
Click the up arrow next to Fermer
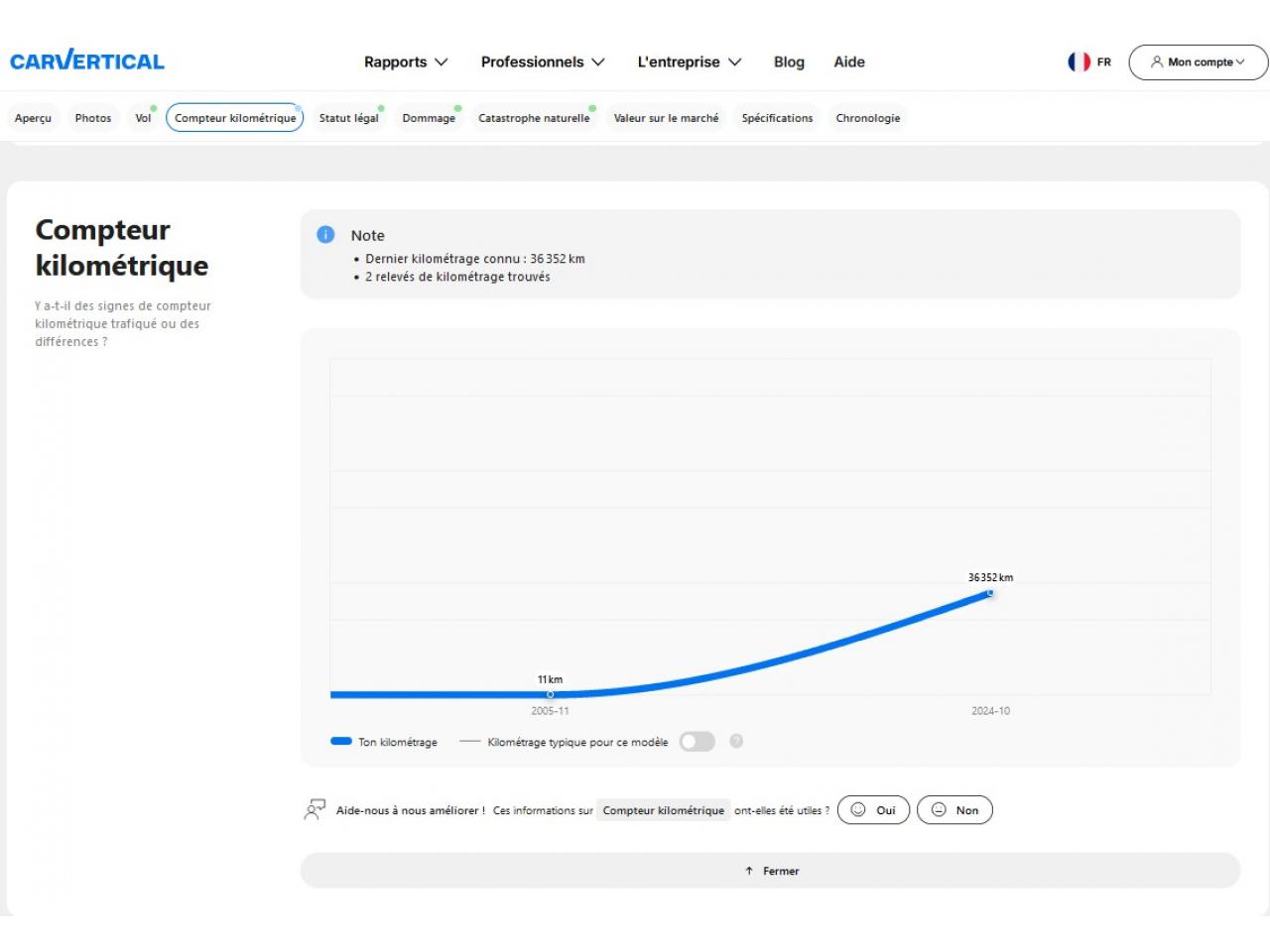click(x=749, y=871)
